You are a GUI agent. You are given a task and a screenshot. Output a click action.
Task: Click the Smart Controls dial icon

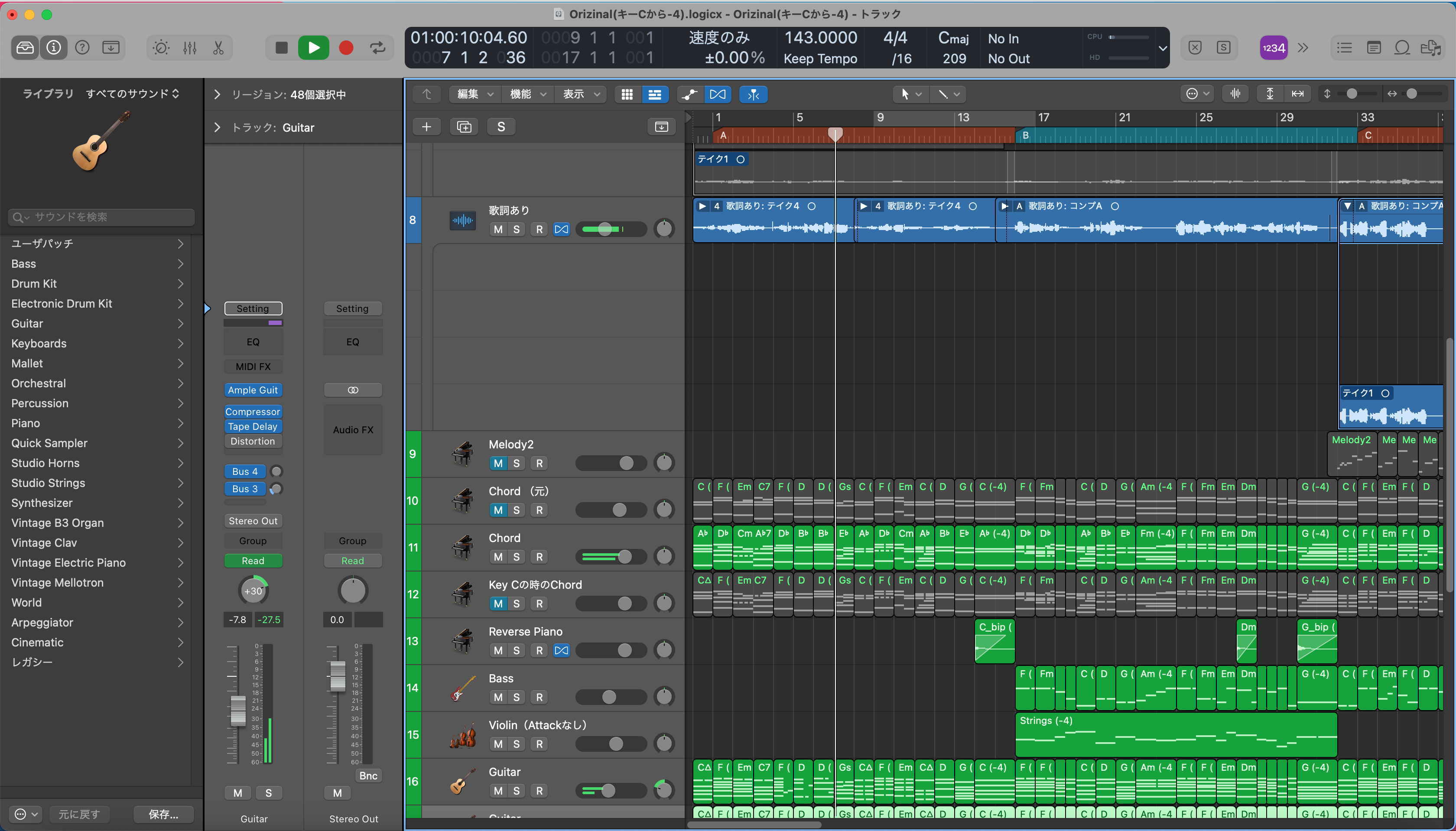pyautogui.click(x=161, y=48)
